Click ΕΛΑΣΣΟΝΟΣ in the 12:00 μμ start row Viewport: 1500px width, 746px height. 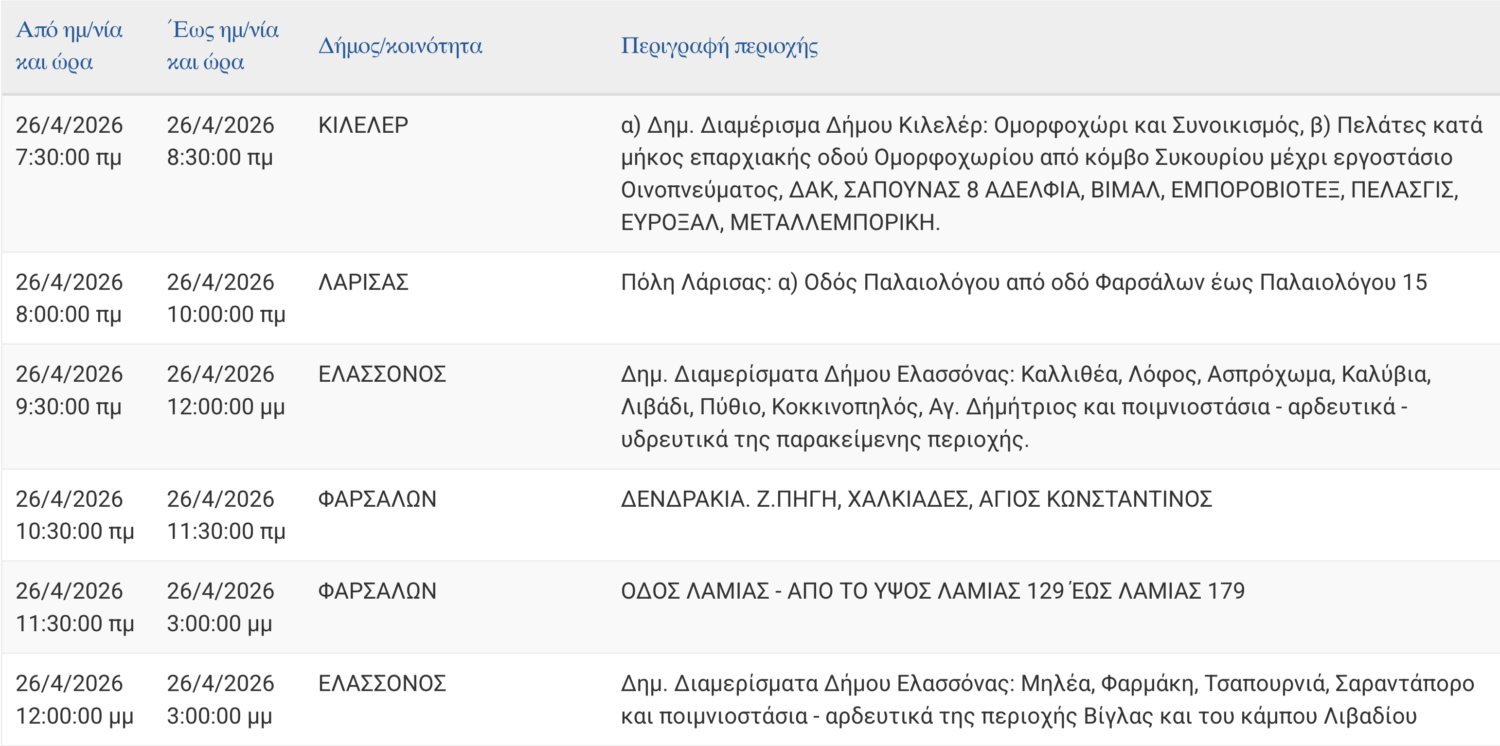[381, 684]
